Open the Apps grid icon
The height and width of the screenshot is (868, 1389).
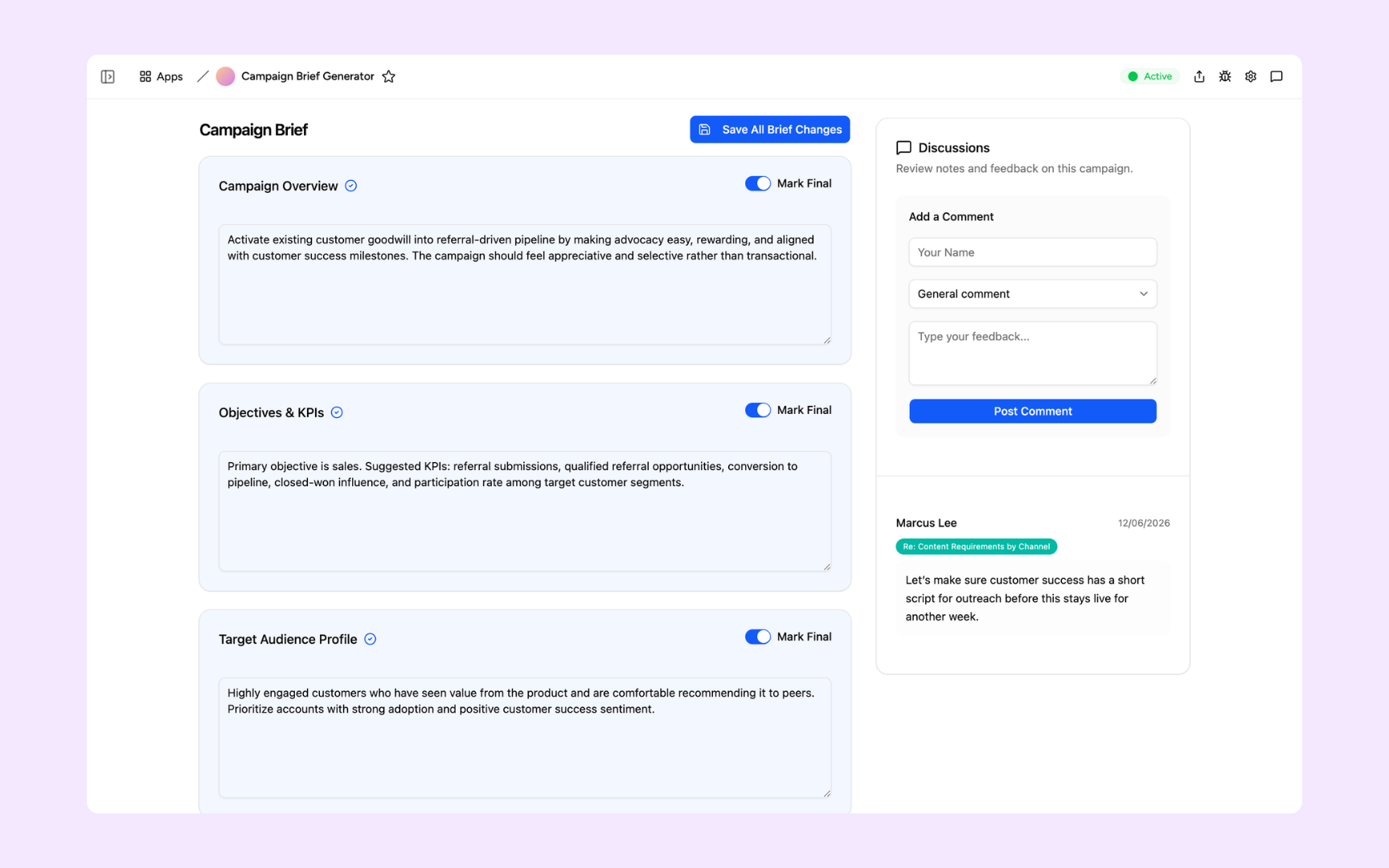(145, 76)
